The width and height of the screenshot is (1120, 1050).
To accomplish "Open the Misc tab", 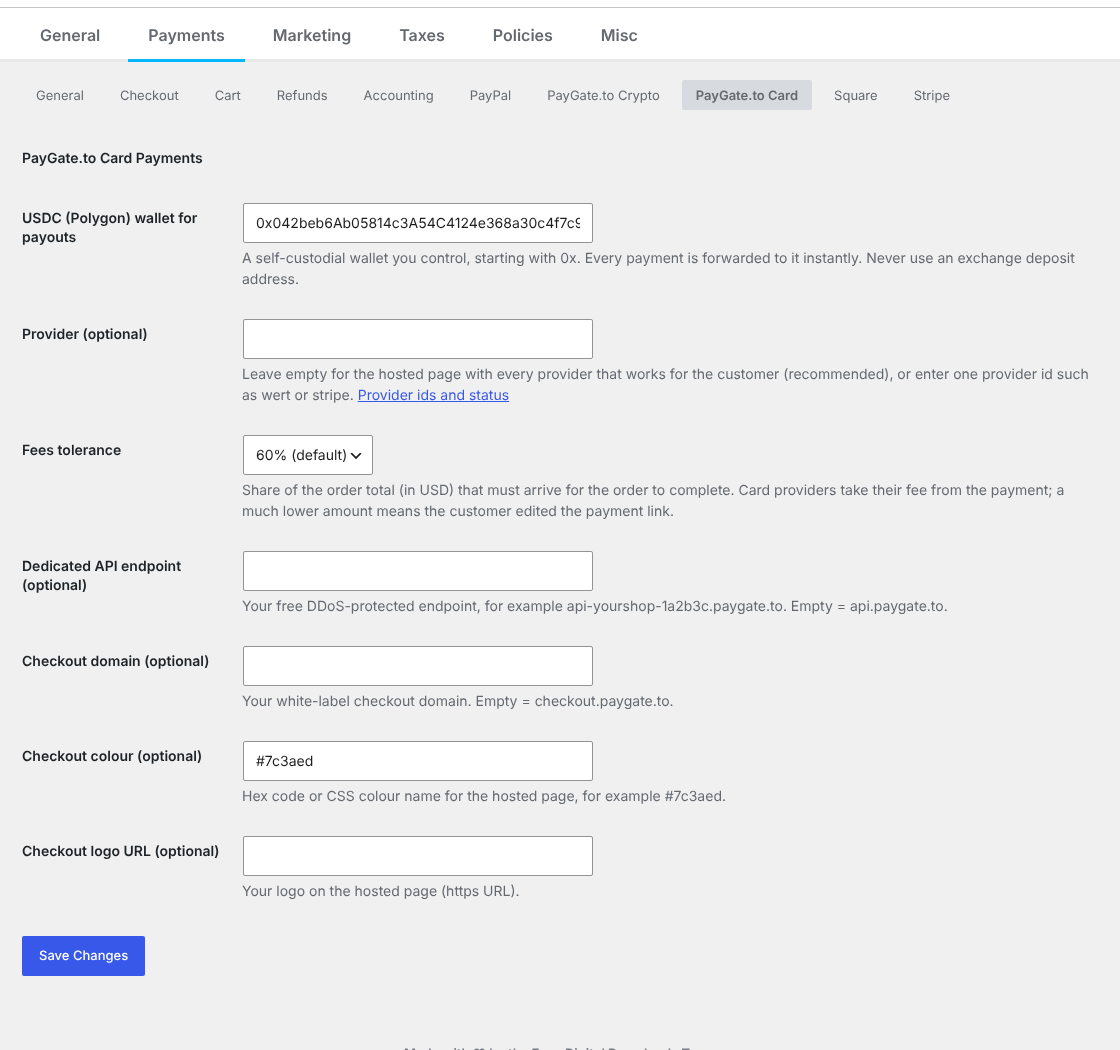I will (619, 36).
